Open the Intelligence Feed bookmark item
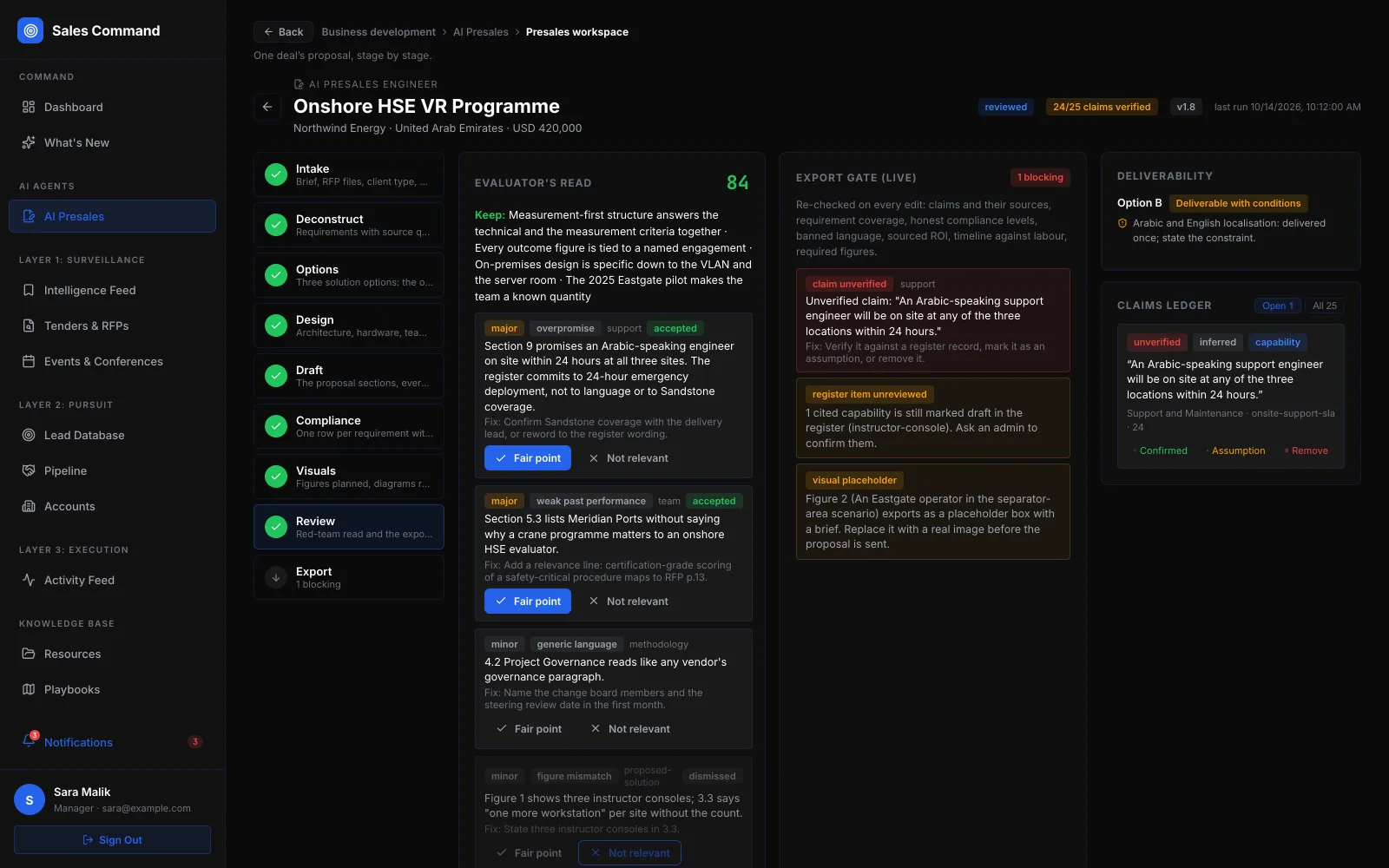The width and height of the screenshot is (1389, 868). click(112, 290)
